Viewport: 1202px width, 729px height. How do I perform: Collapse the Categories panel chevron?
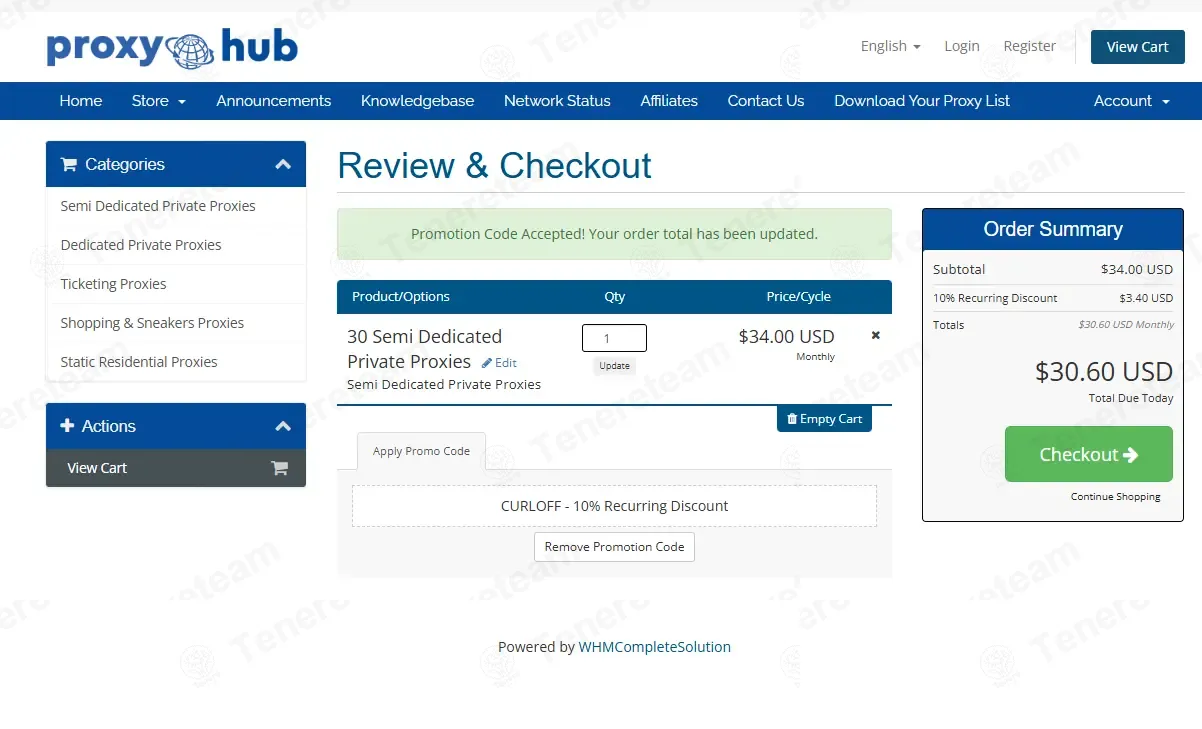coord(283,164)
